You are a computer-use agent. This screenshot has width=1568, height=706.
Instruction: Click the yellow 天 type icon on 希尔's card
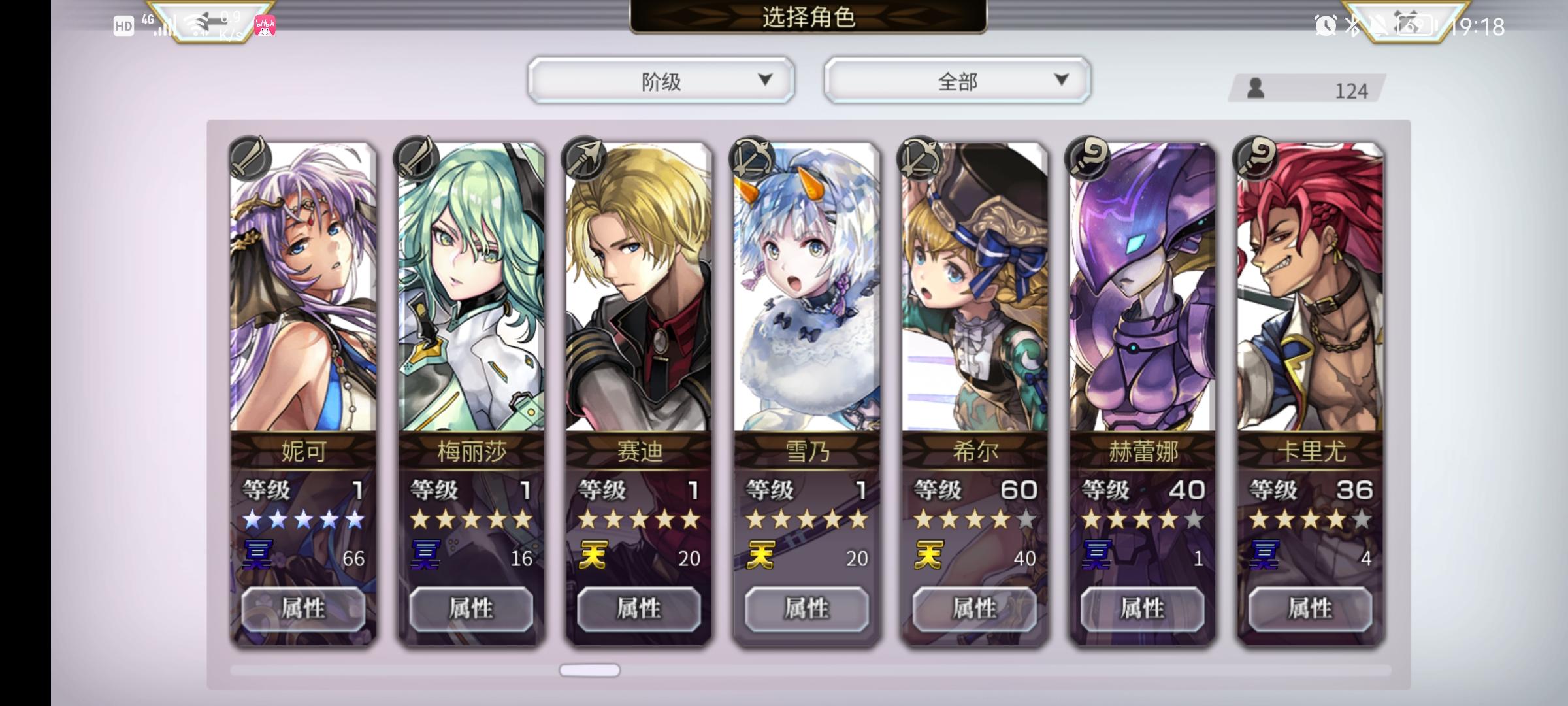928,556
